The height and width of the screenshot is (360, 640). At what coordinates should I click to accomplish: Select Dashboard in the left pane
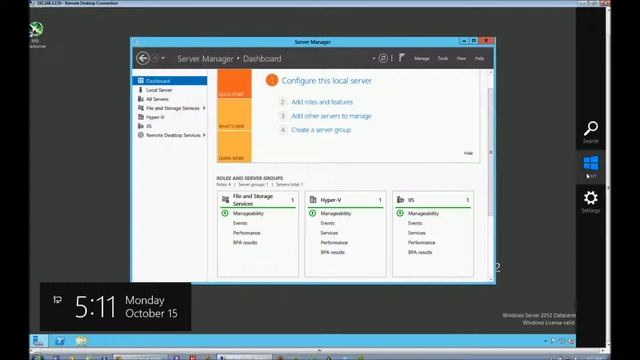click(x=170, y=81)
